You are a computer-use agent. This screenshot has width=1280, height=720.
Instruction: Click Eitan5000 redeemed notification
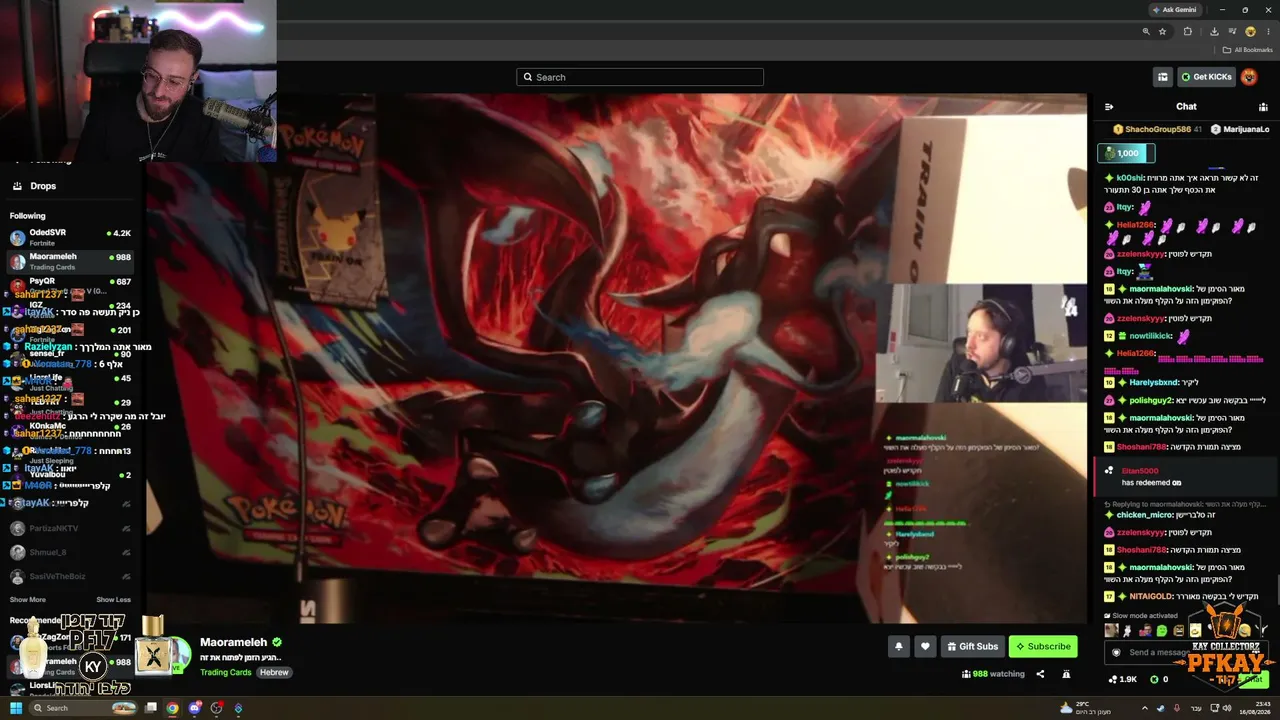(x=1185, y=476)
